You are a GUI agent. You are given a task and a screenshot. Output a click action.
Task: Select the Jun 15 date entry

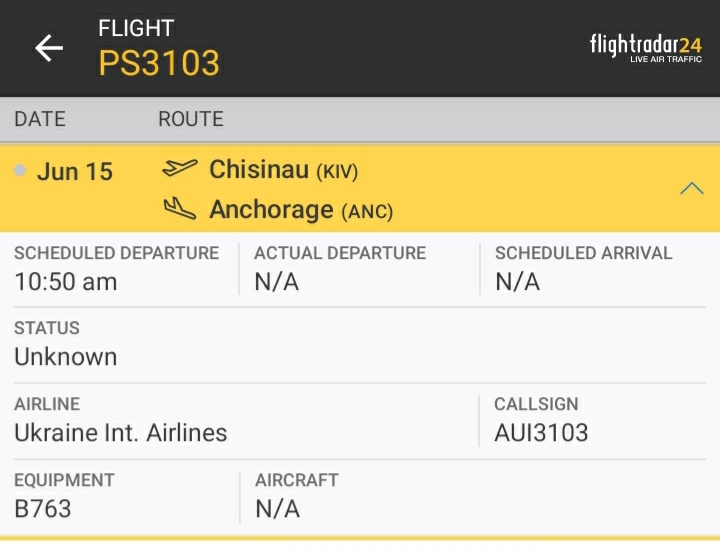pos(75,171)
